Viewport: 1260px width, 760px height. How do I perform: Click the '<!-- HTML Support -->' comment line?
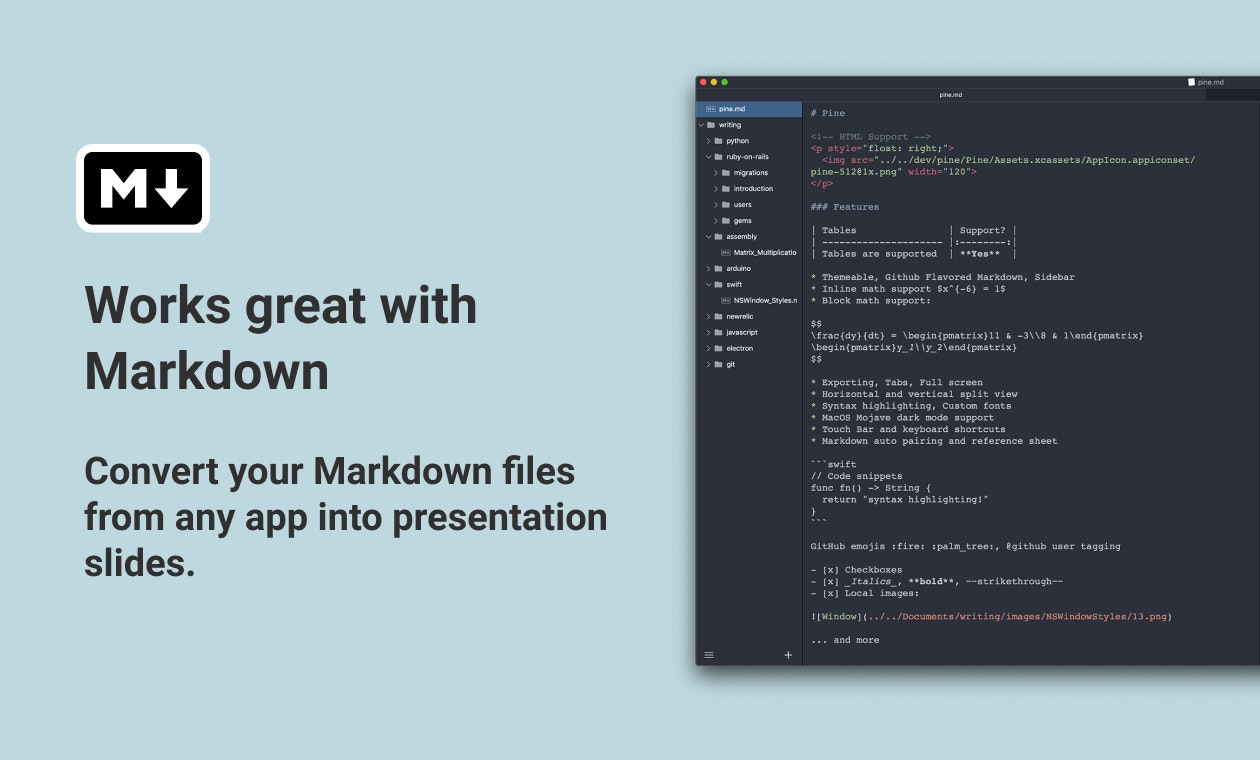[x=871, y=137]
